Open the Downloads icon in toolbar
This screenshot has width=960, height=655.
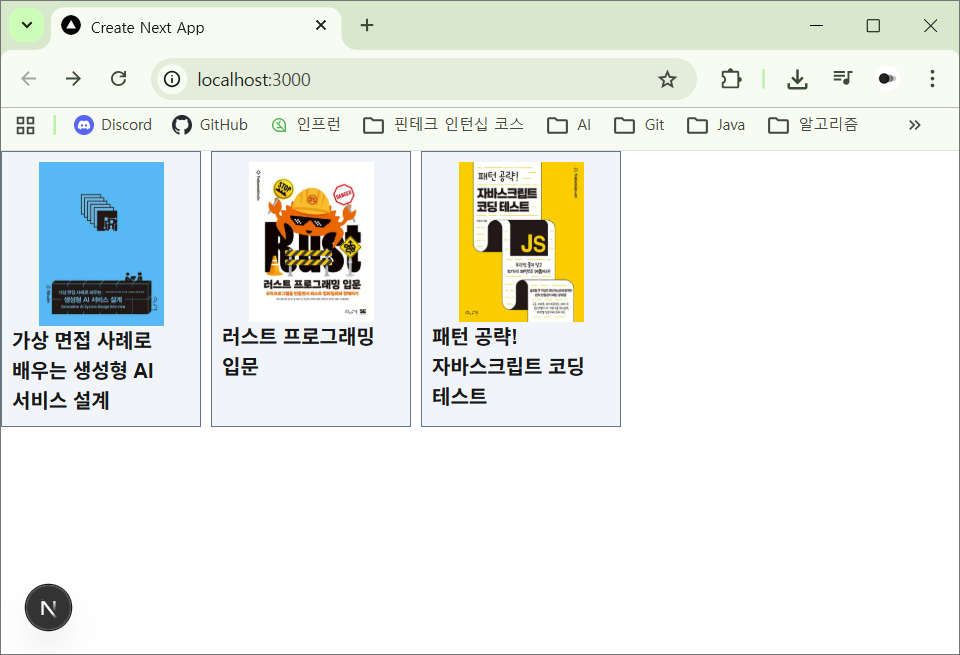tap(797, 79)
